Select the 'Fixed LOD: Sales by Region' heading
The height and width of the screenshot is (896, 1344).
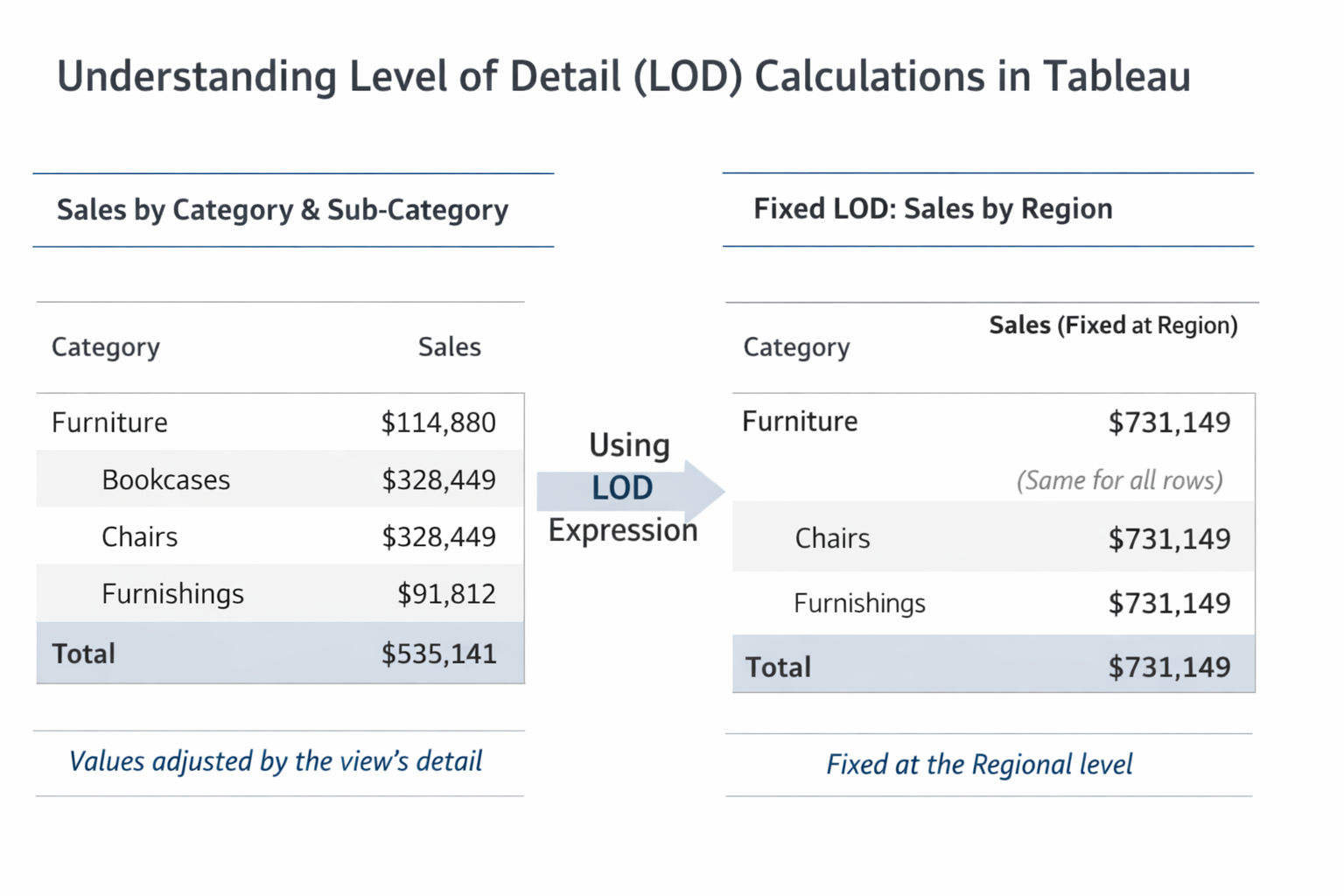933,209
